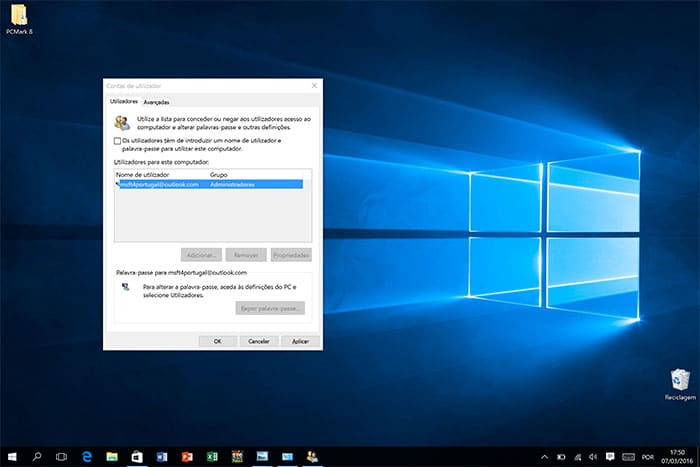Launch PowerPoint from the taskbar
The width and height of the screenshot is (700, 467).
187,456
